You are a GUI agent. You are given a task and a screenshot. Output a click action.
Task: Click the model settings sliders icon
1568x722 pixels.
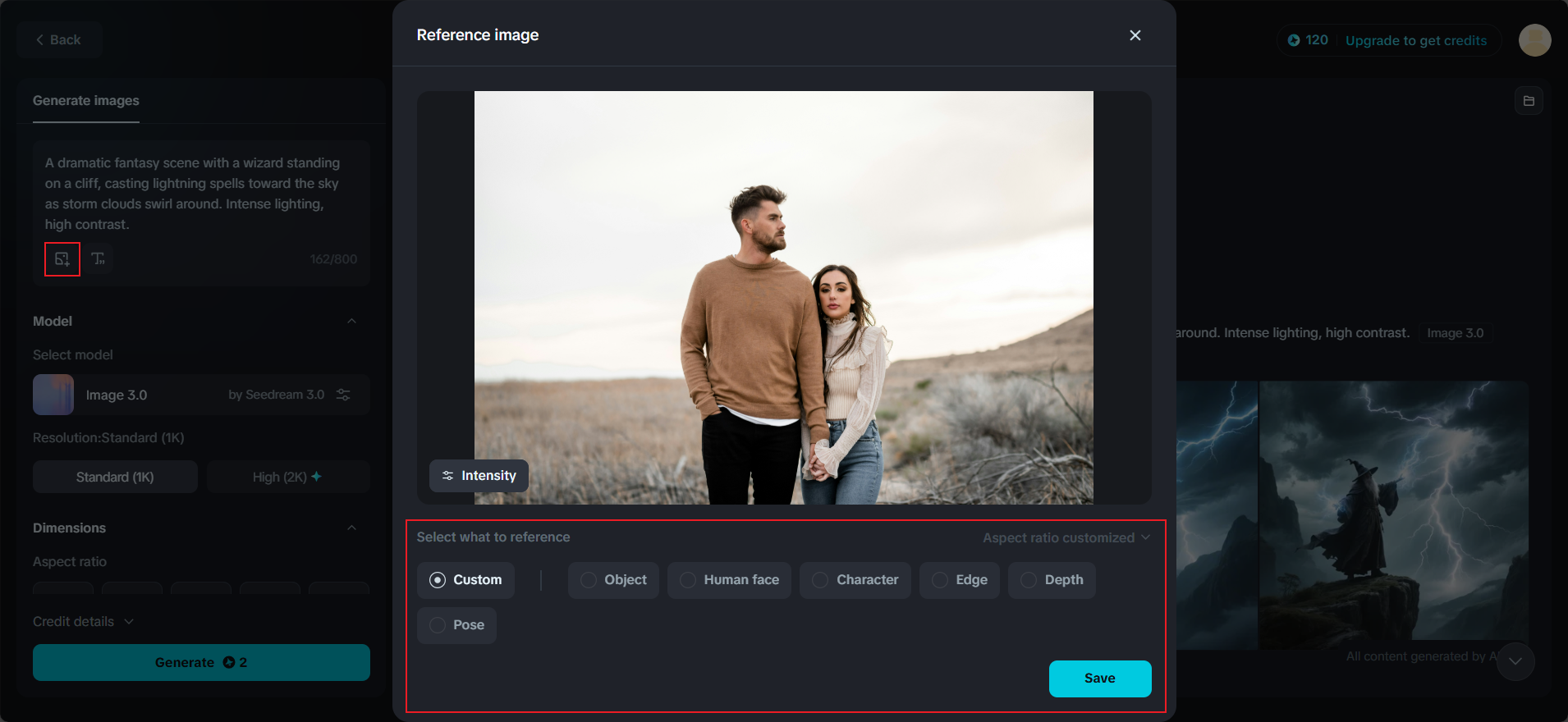click(x=343, y=395)
